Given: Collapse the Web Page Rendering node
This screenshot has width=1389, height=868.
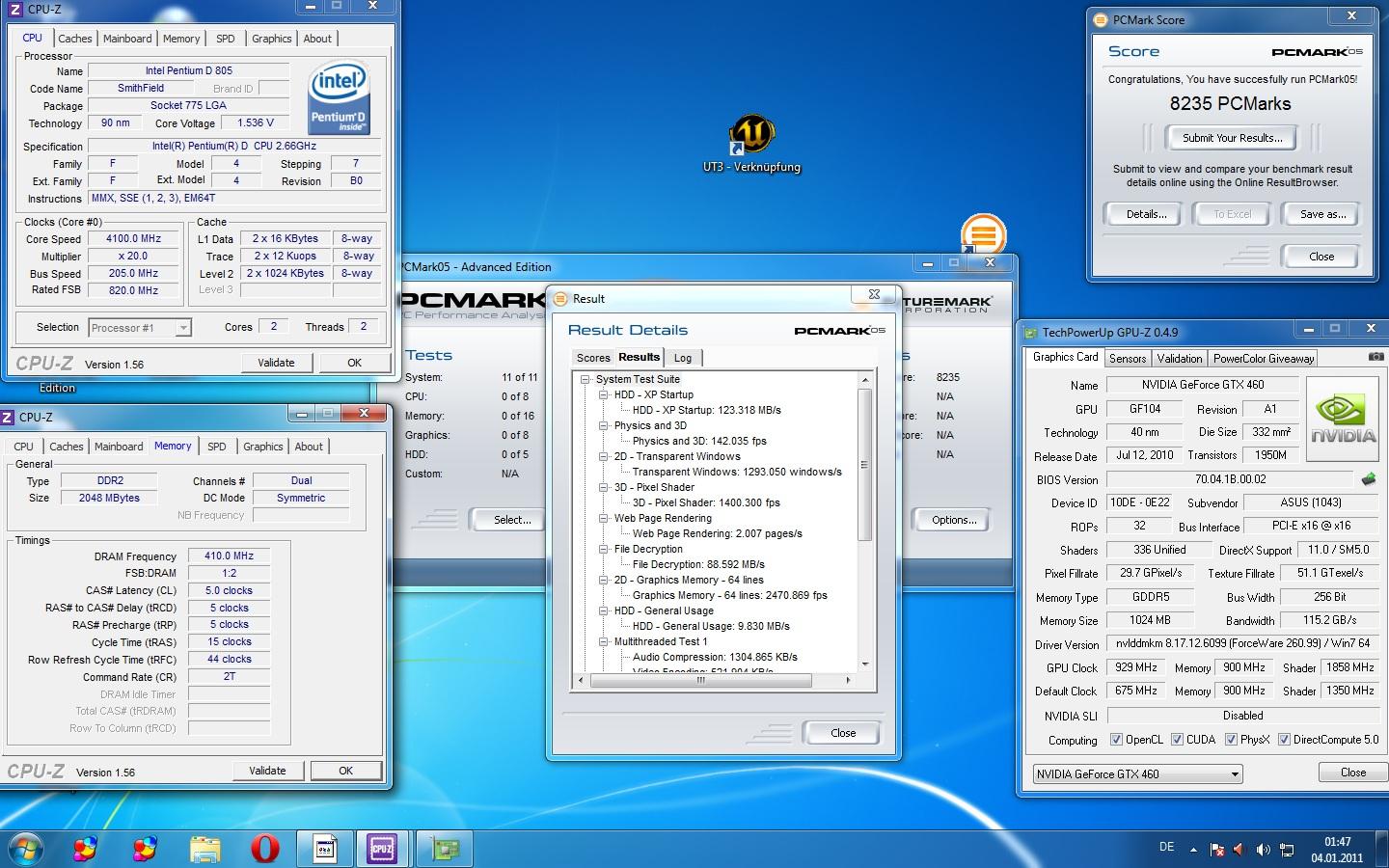Looking at the screenshot, I should coord(603,518).
